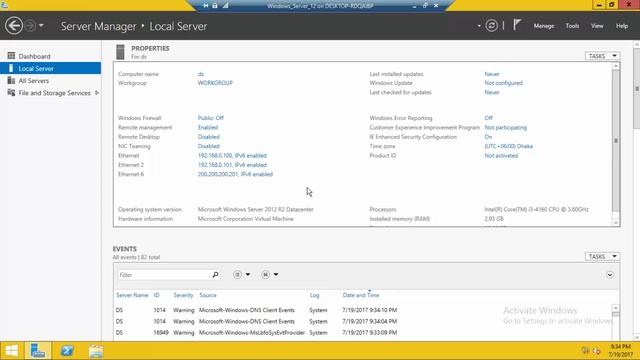The image size is (640, 360).
Task: Select the MsLbfoSysEvtProvider event row
Action: coord(363,333)
